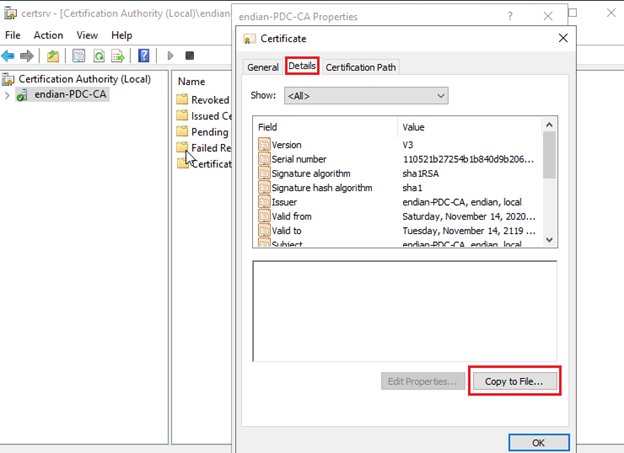The height and width of the screenshot is (453, 624).
Task: Click the endian-PDC-CA server icon in tree
Action: pyautogui.click(x=22, y=95)
